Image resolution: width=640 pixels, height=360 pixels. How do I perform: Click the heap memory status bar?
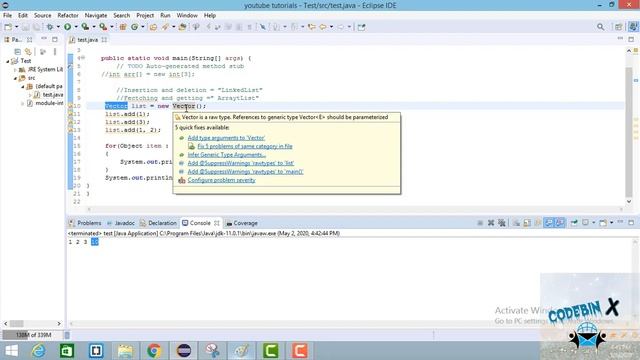33,335
